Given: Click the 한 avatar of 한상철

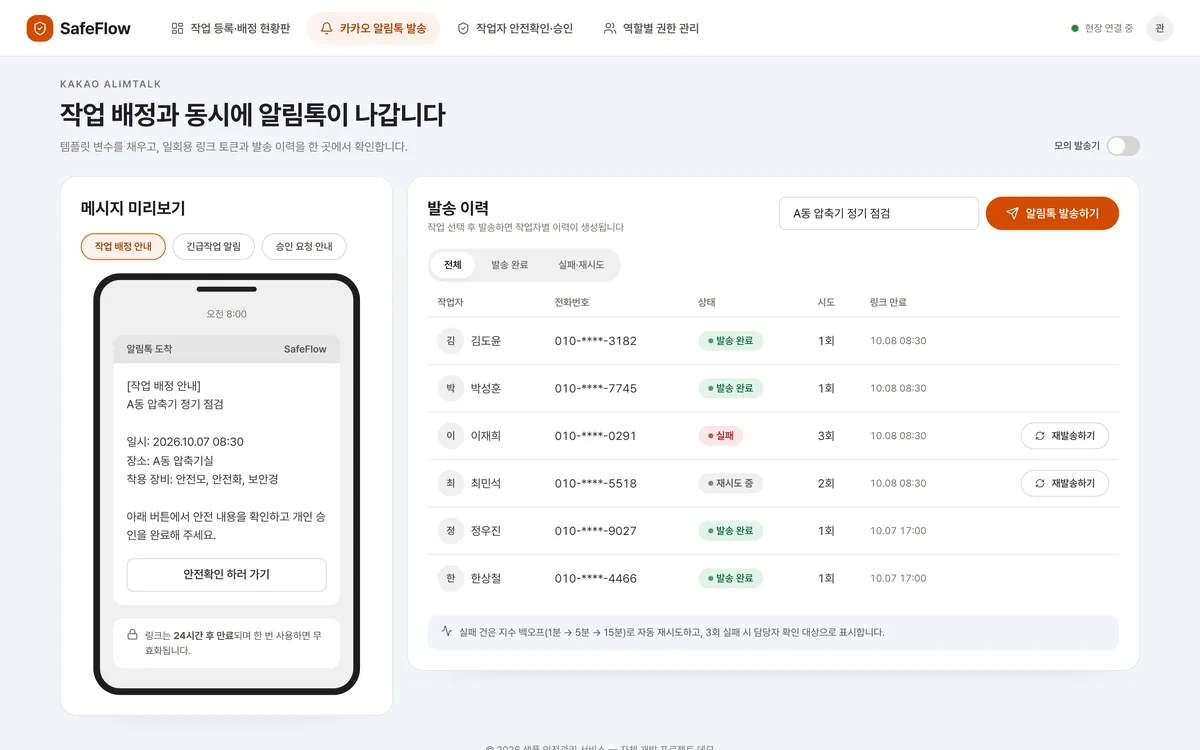Looking at the screenshot, I should (451, 578).
